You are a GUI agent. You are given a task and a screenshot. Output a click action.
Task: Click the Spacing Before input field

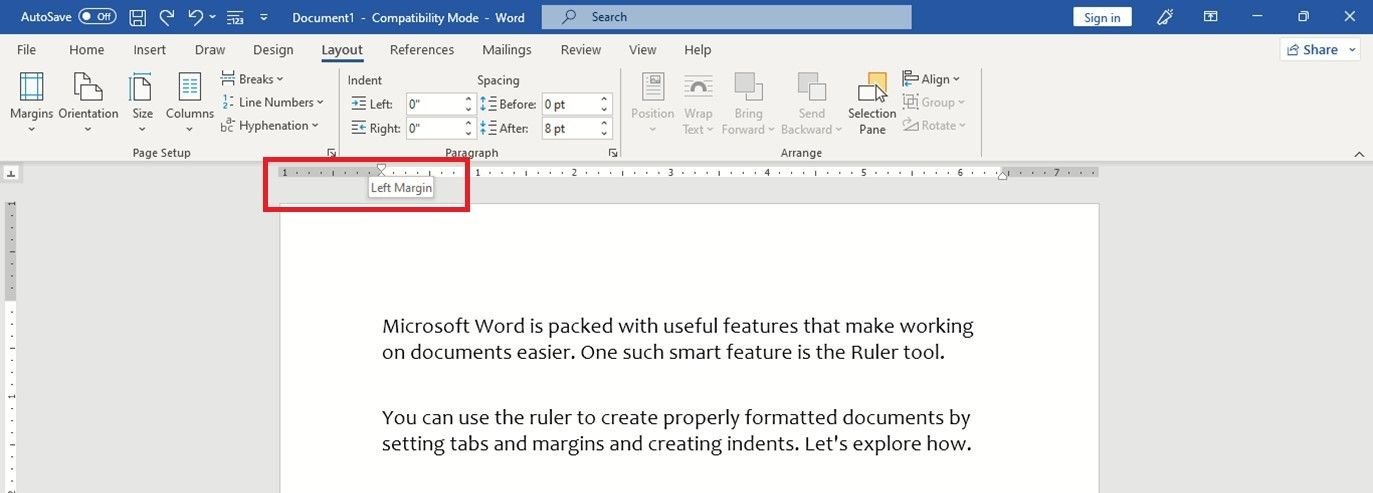pyautogui.click(x=569, y=104)
